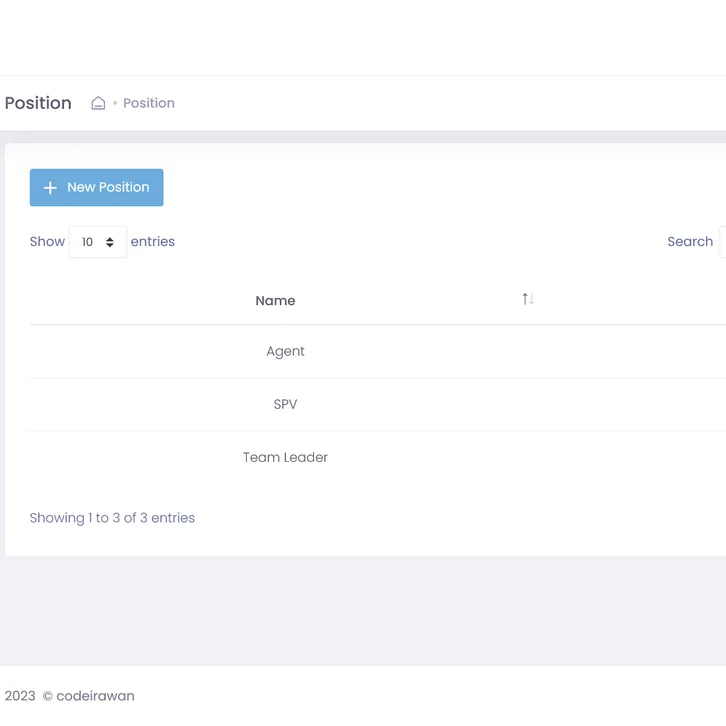Select the SPV row

pyautogui.click(x=285, y=405)
